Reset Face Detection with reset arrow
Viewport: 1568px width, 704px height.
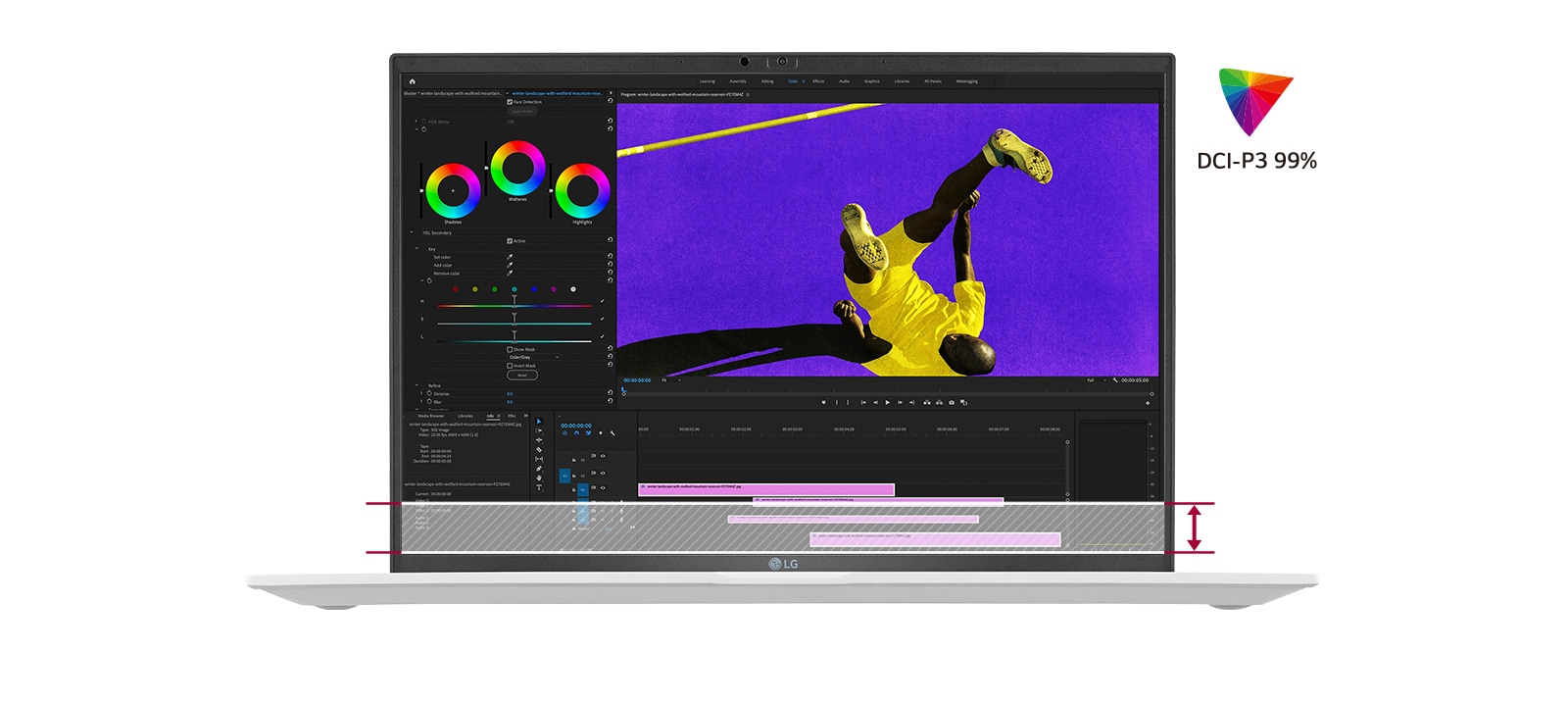pos(611,101)
